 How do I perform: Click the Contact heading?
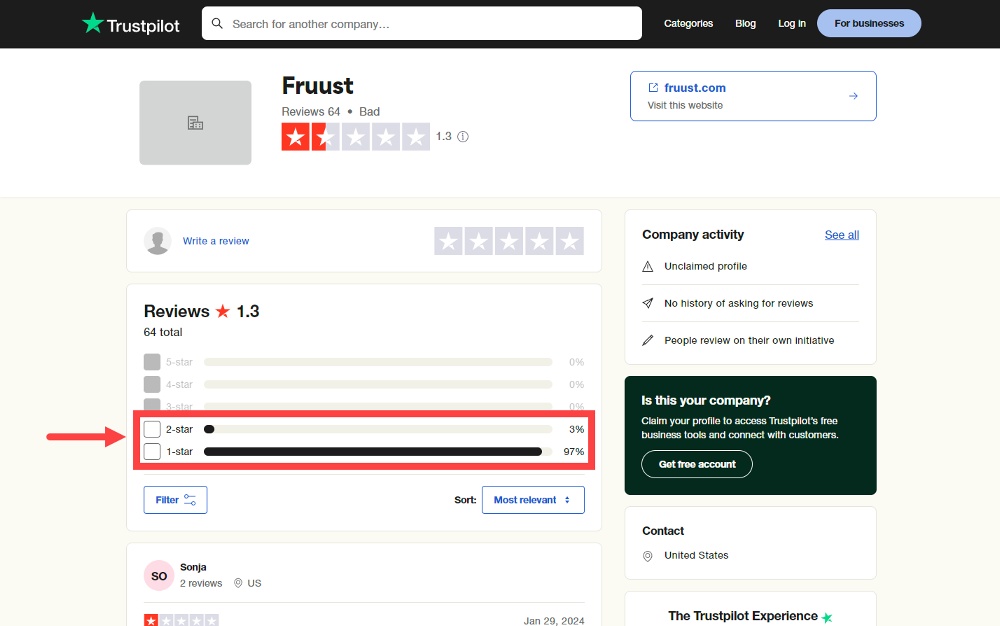point(663,531)
